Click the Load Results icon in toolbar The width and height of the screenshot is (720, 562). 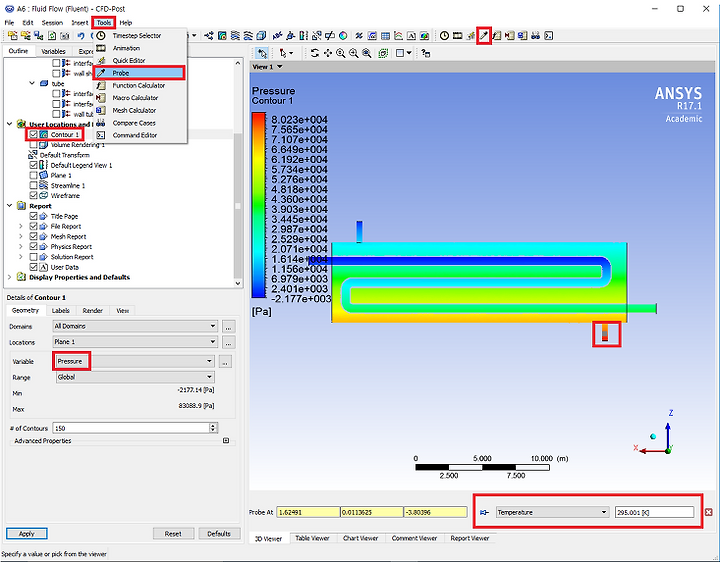pos(13,35)
